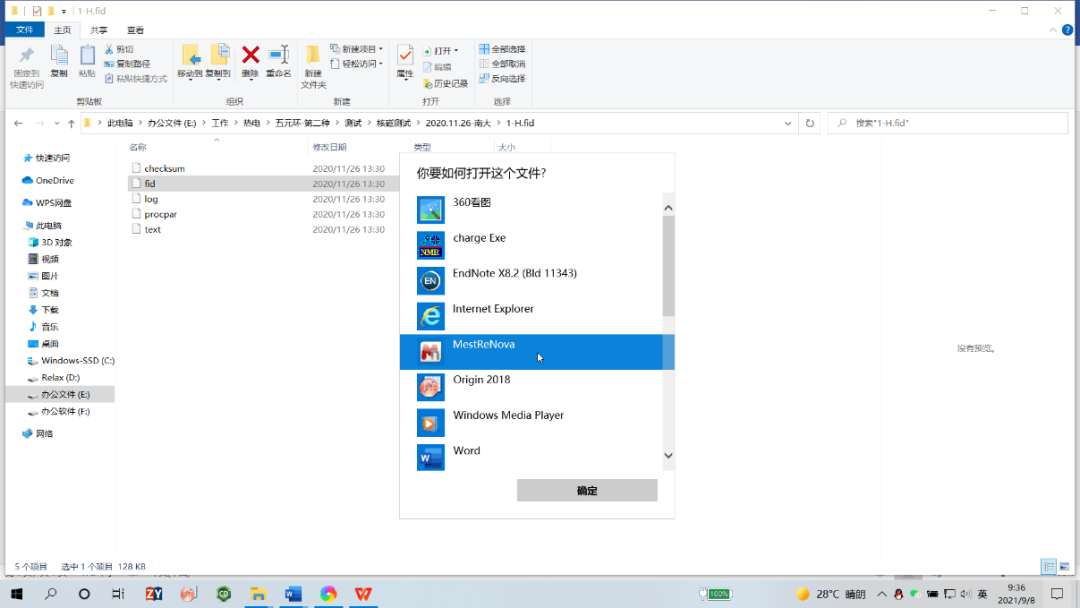Switch to details view in status bar
This screenshot has height=608, width=1080.
(x=1049, y=567)
